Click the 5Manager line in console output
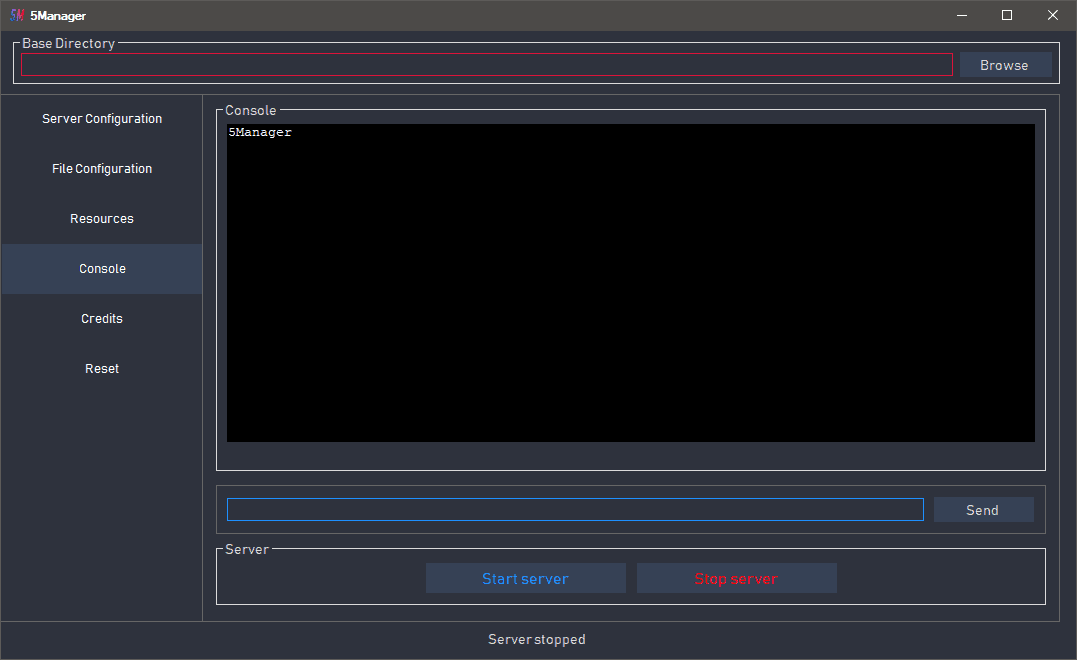Screen dimensions: 1077x660 click(260, 132)
